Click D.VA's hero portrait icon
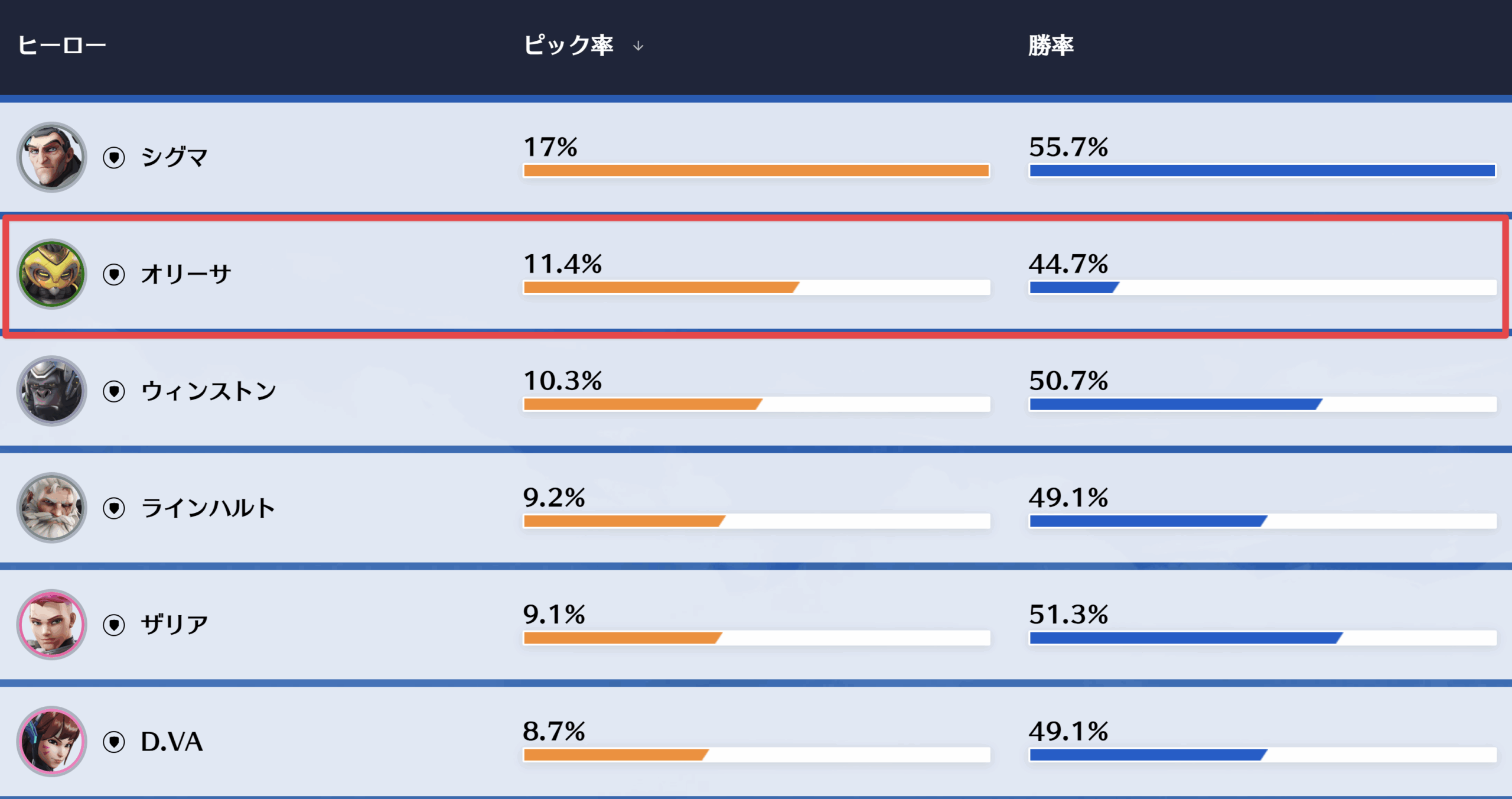Screen dimensions: 1512x799 point(52,741)
